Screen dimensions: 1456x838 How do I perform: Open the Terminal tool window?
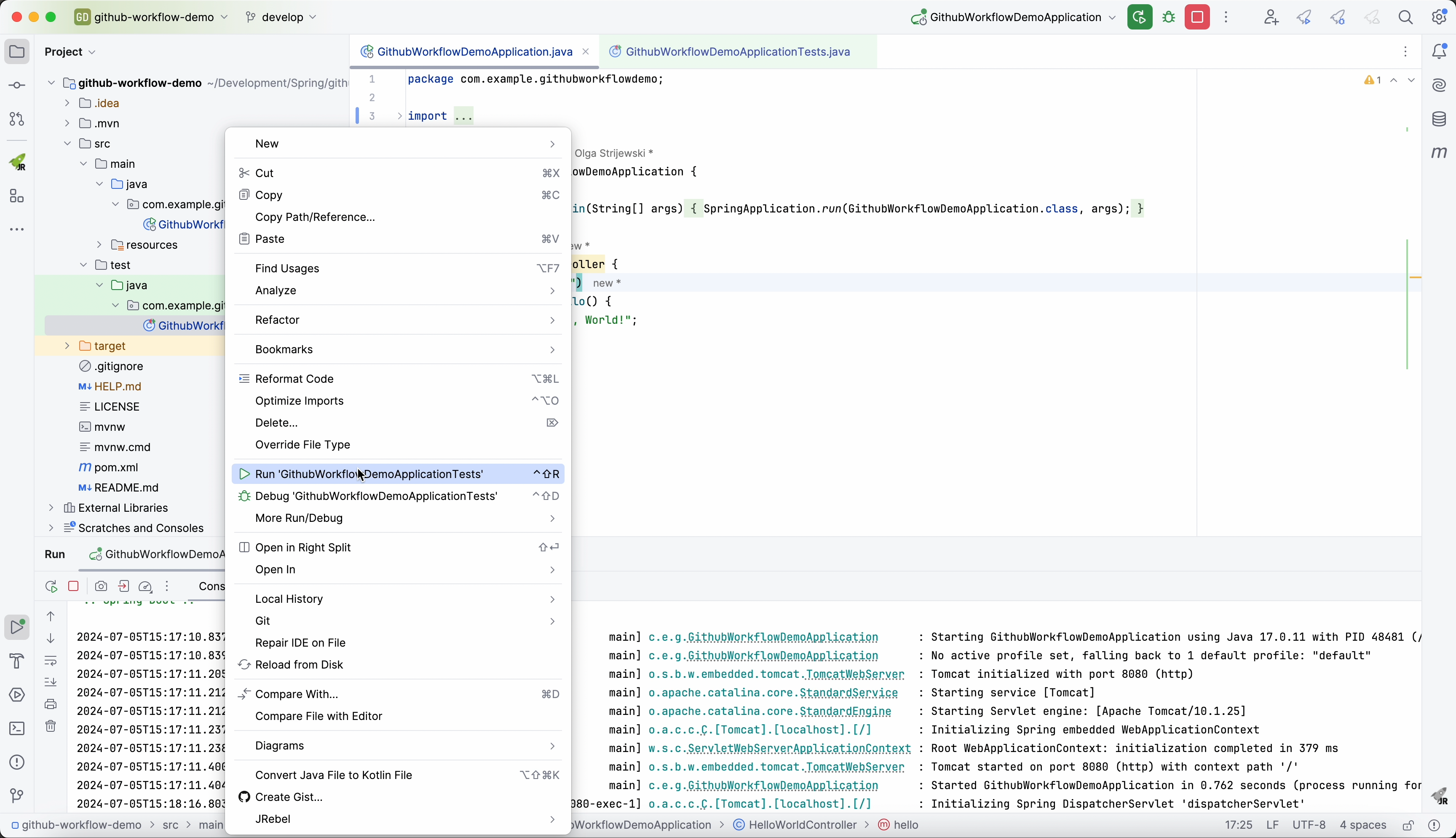pyautogui.click(x=17, y=729)
